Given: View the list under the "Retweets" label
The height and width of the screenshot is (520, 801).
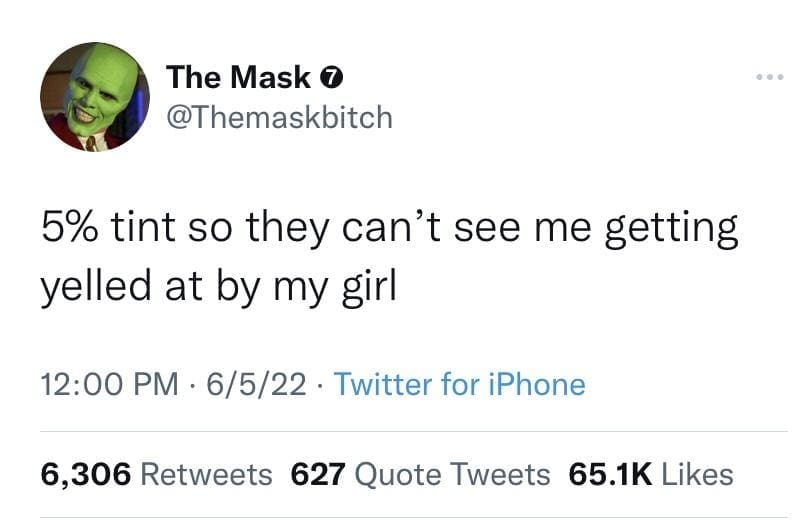Looking at the screenshot, I should 207,472.
